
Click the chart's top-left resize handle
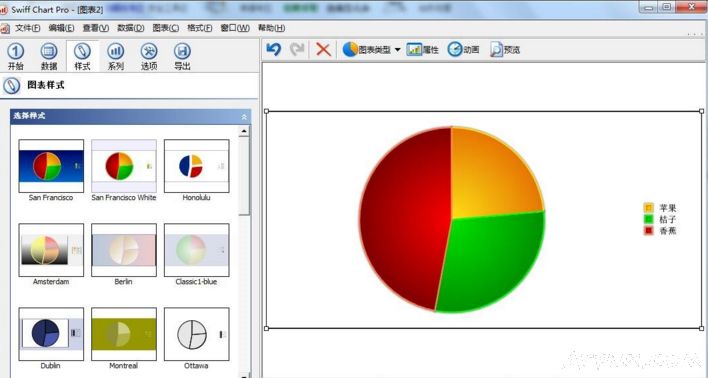[x=266, y=111]
